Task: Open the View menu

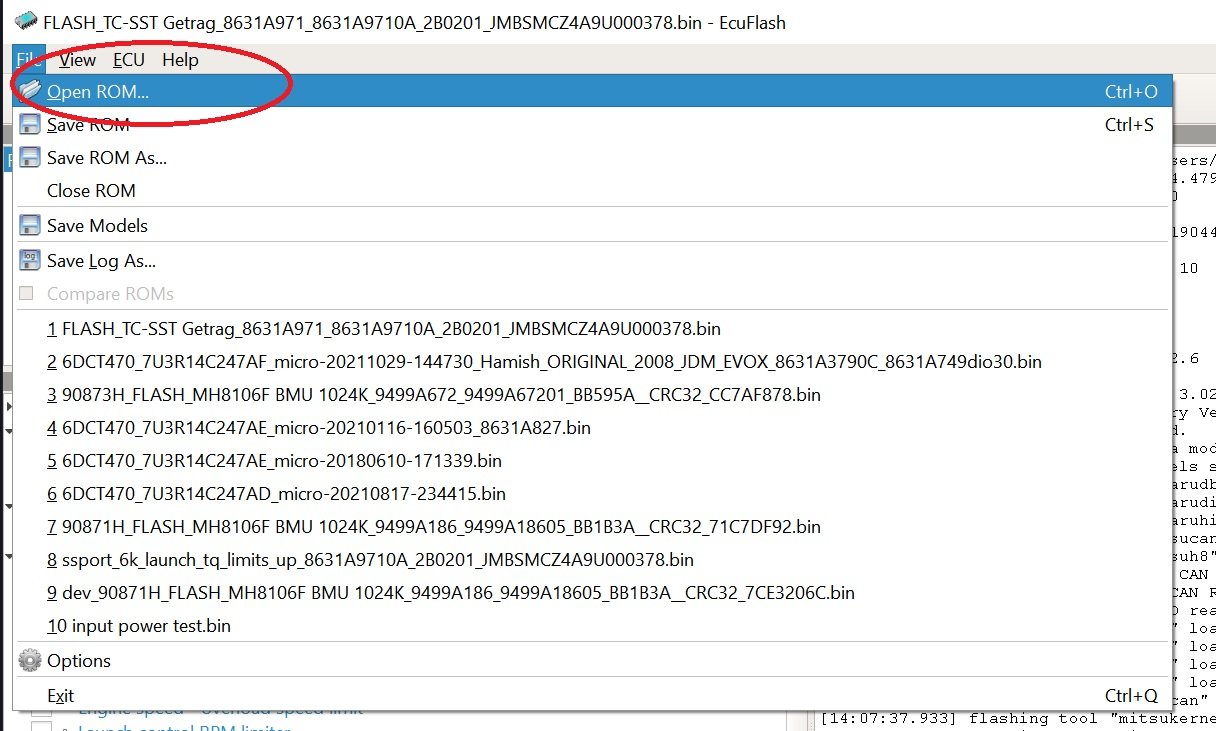Action: coord(77,60)
